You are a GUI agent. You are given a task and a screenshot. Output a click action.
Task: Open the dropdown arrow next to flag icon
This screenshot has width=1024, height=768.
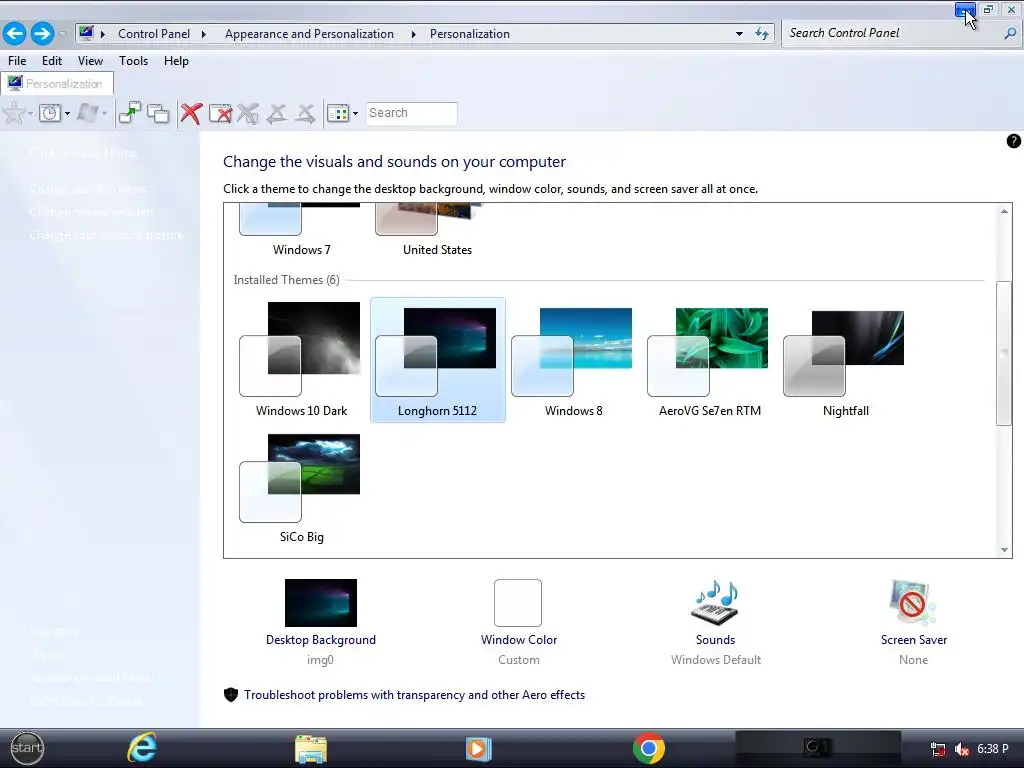pos(104,114)
